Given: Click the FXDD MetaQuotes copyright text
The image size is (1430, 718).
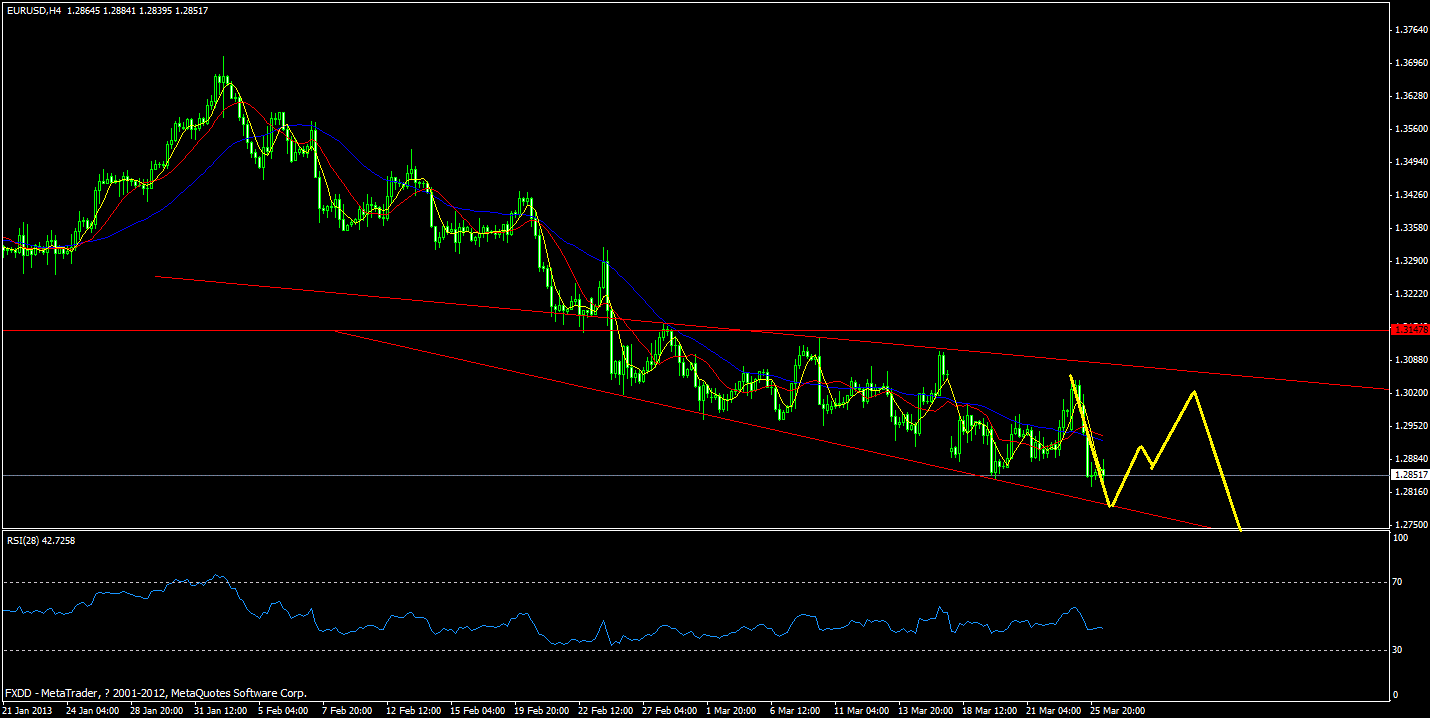Looking at the screenshot, I should click(155, 692).
